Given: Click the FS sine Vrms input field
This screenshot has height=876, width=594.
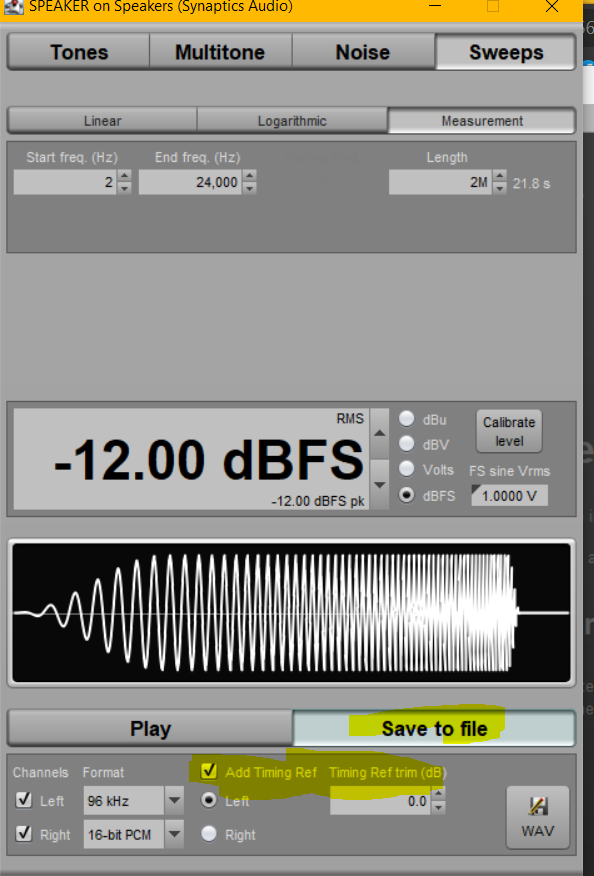Looking at the screenshot, I should [509, 496].
